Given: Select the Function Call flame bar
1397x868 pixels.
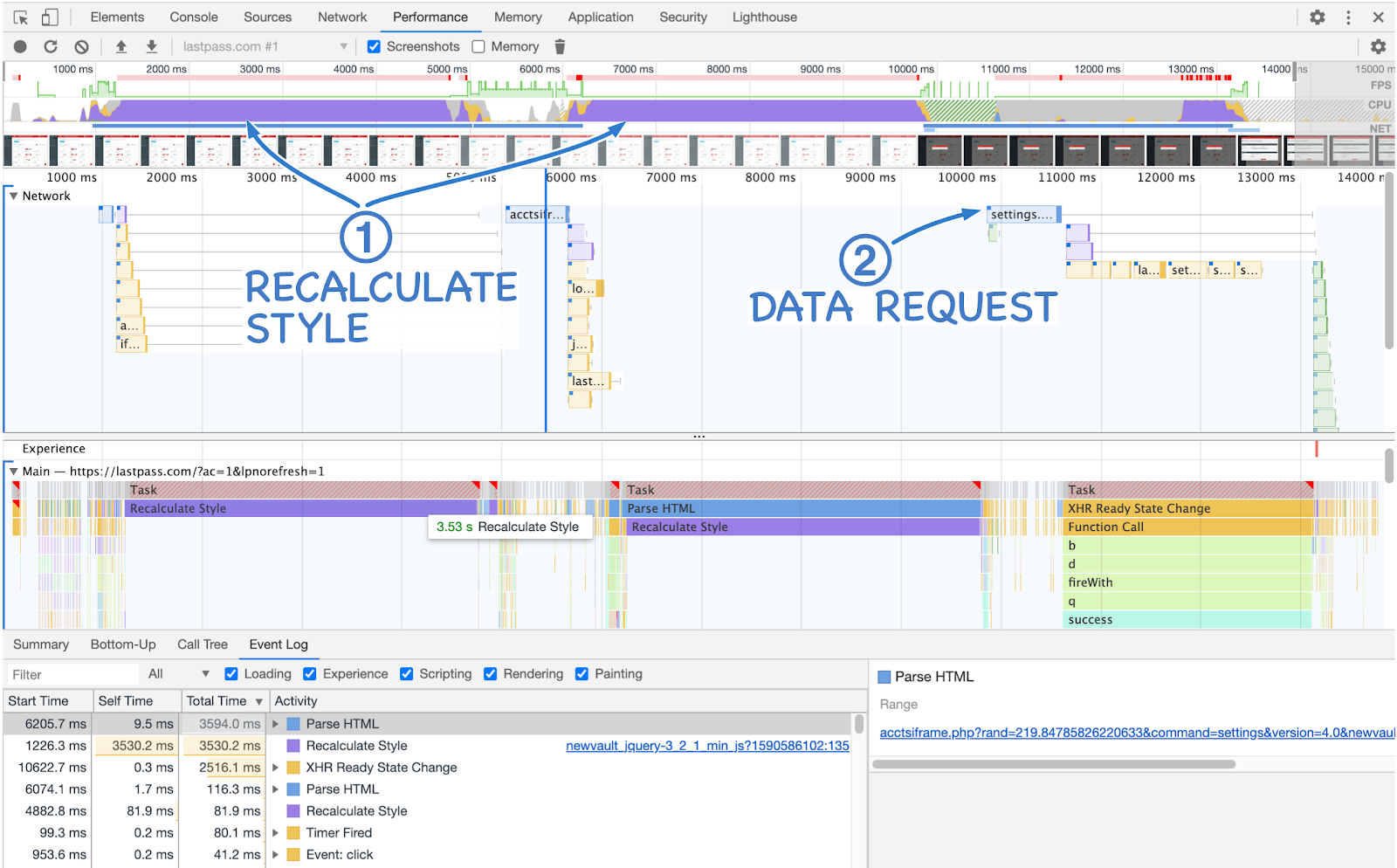Looking at the screenshot, I should tap(1188, 527).
